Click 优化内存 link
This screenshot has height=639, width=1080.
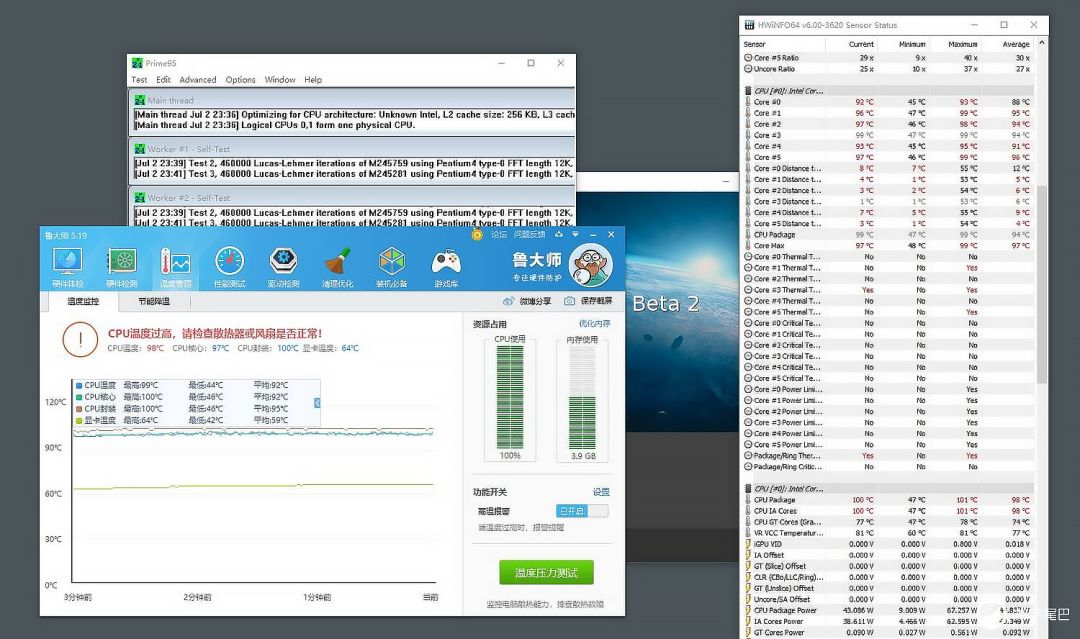point(594,324)
